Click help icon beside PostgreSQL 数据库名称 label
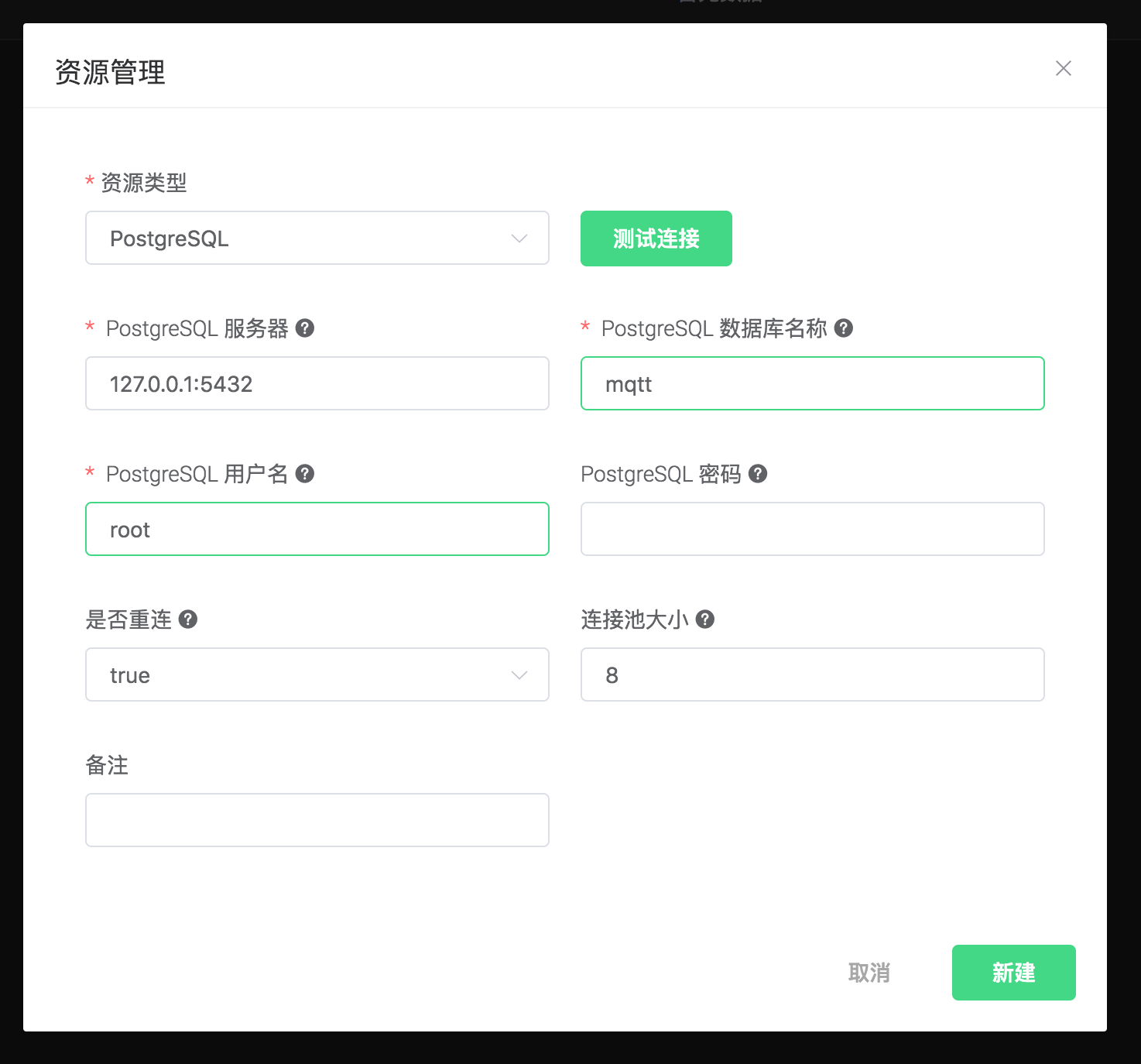 coord(844,328)
